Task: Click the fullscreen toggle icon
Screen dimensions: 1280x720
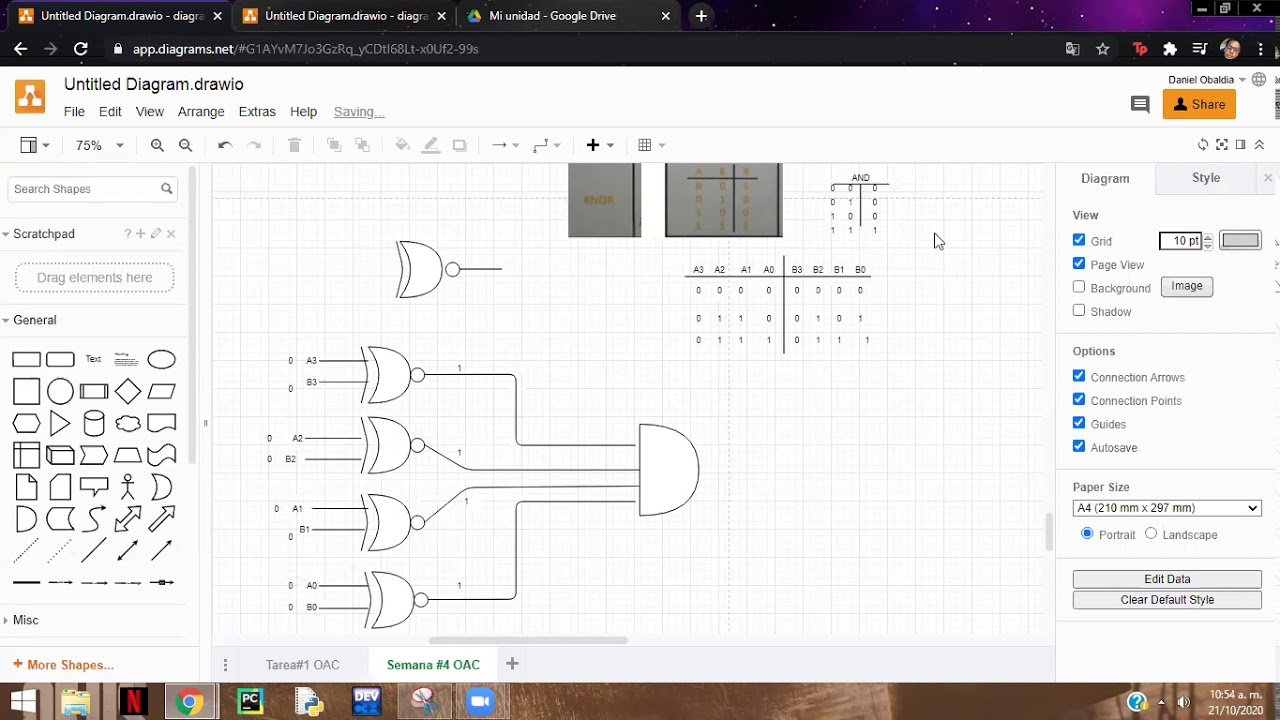Action: point(1222,145)
